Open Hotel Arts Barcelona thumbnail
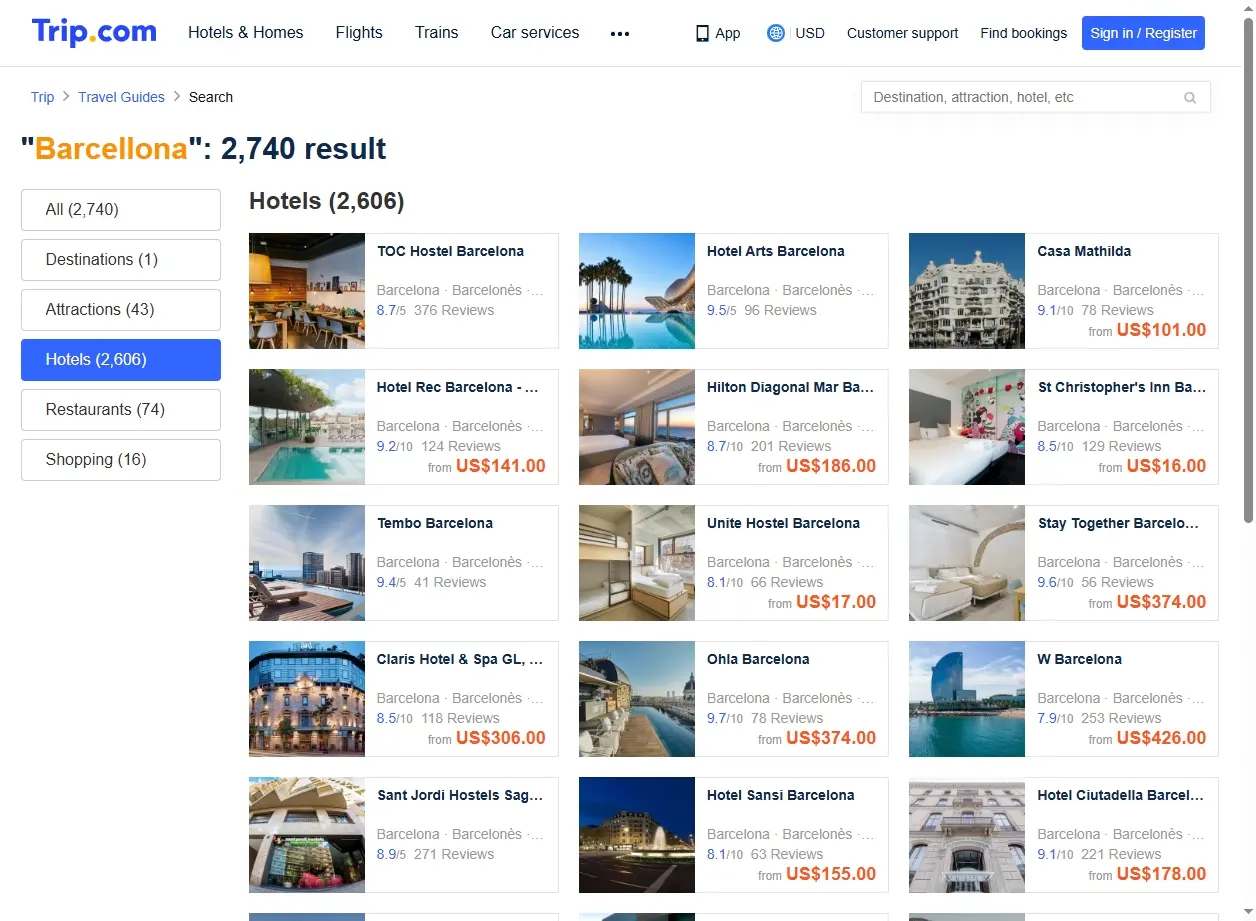The width and height of the screenshot is (1256, 921). click(x=637, y=291)
